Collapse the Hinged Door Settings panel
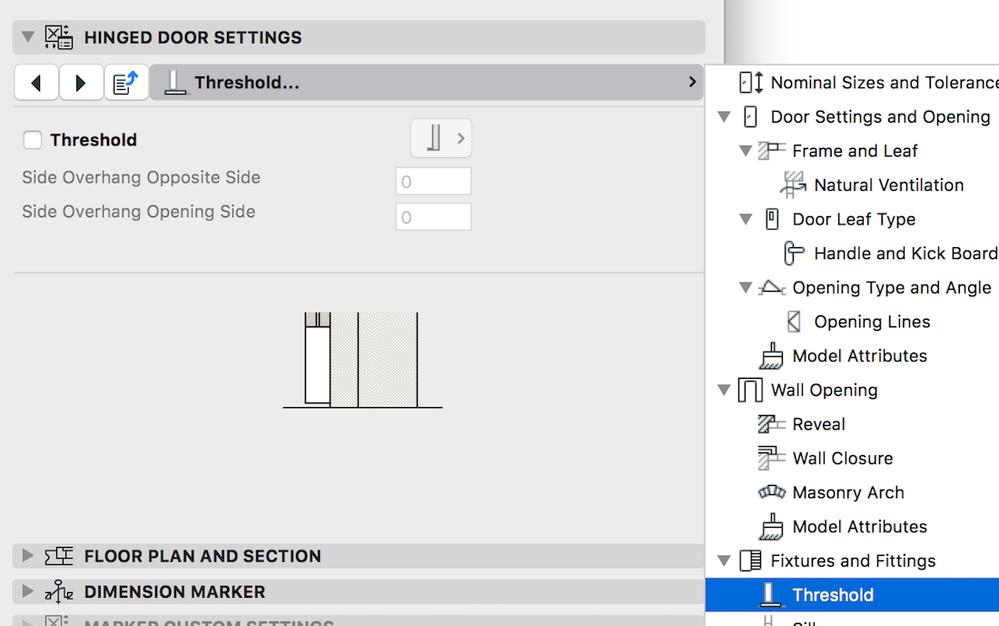Viewport: 999px width, 626px height. pyautogui.click(x=27, y=37)
